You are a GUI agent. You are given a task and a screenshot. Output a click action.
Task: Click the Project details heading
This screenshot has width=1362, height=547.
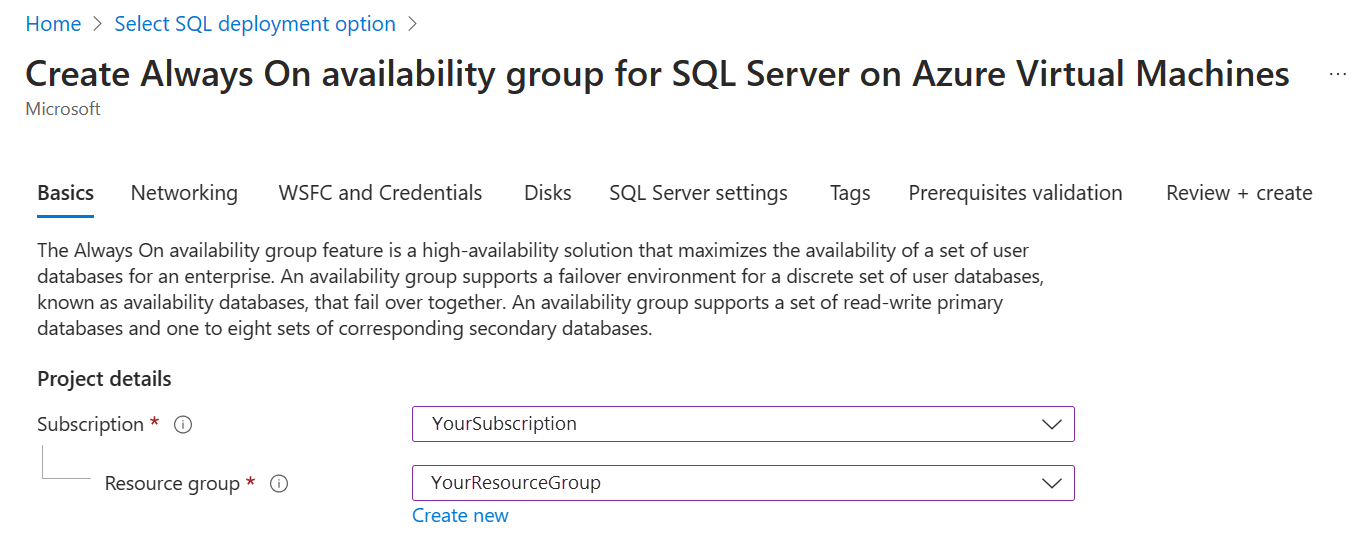click(104, 379)
